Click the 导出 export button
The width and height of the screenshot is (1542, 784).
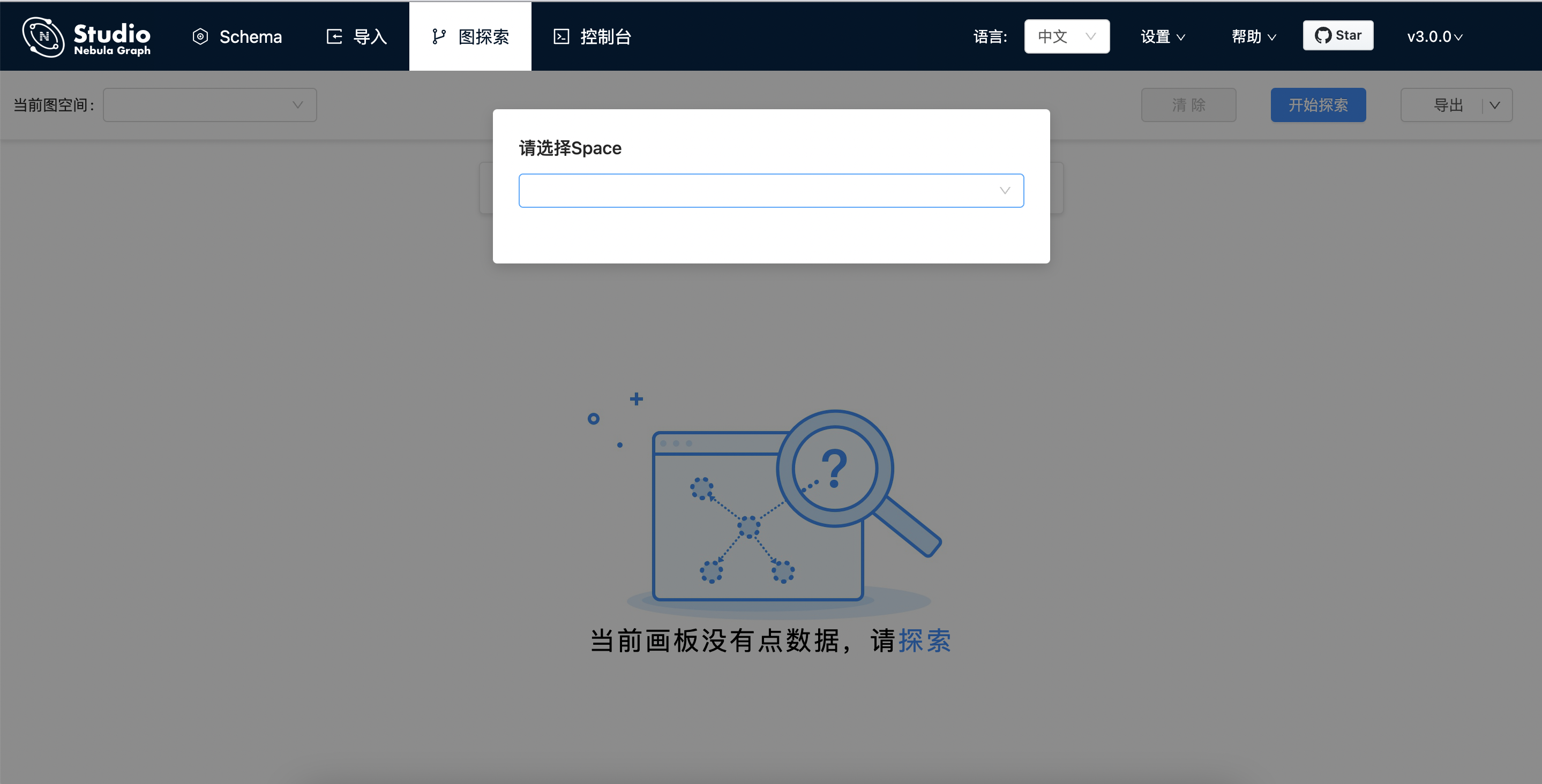point(1447,105)
